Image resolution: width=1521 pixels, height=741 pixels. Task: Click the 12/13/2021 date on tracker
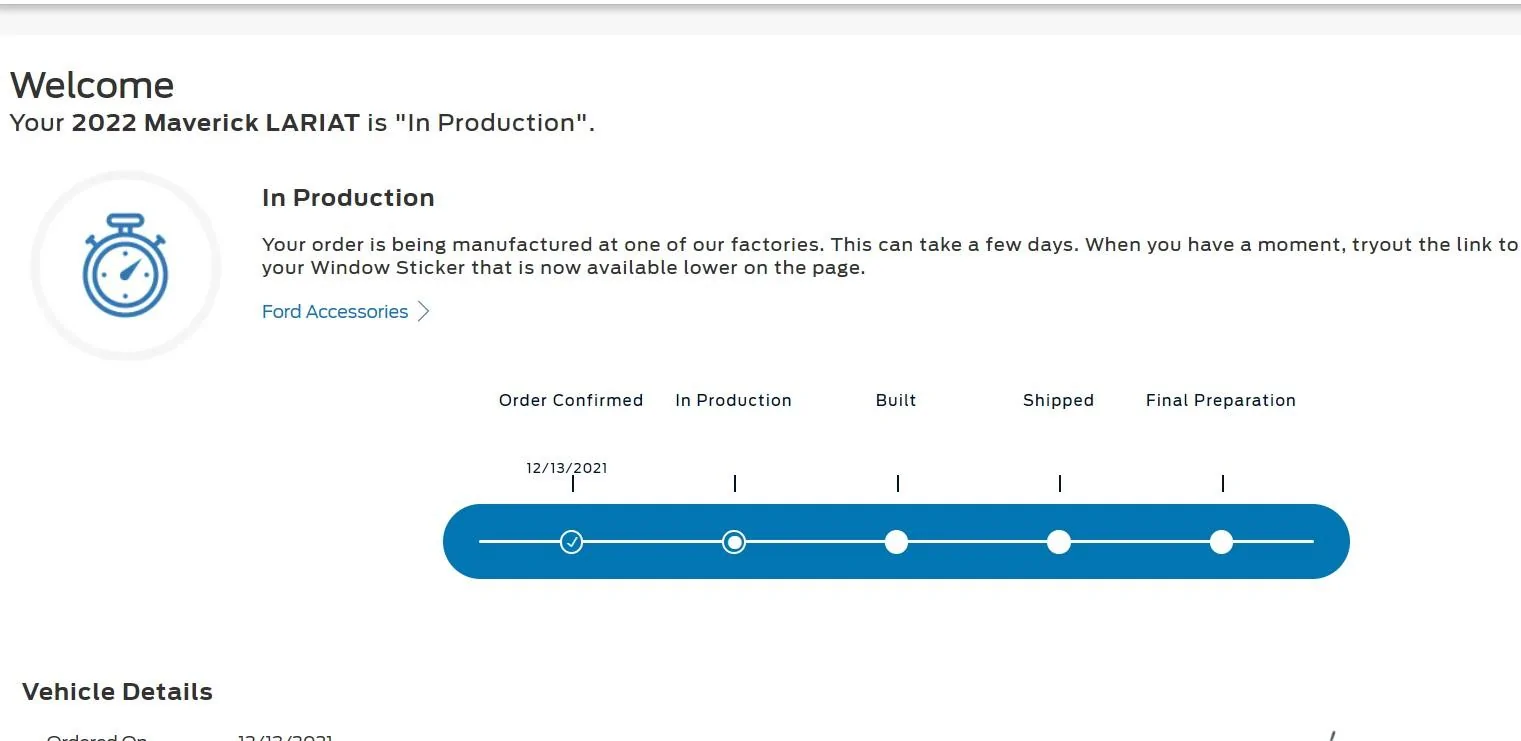(567, 468)
